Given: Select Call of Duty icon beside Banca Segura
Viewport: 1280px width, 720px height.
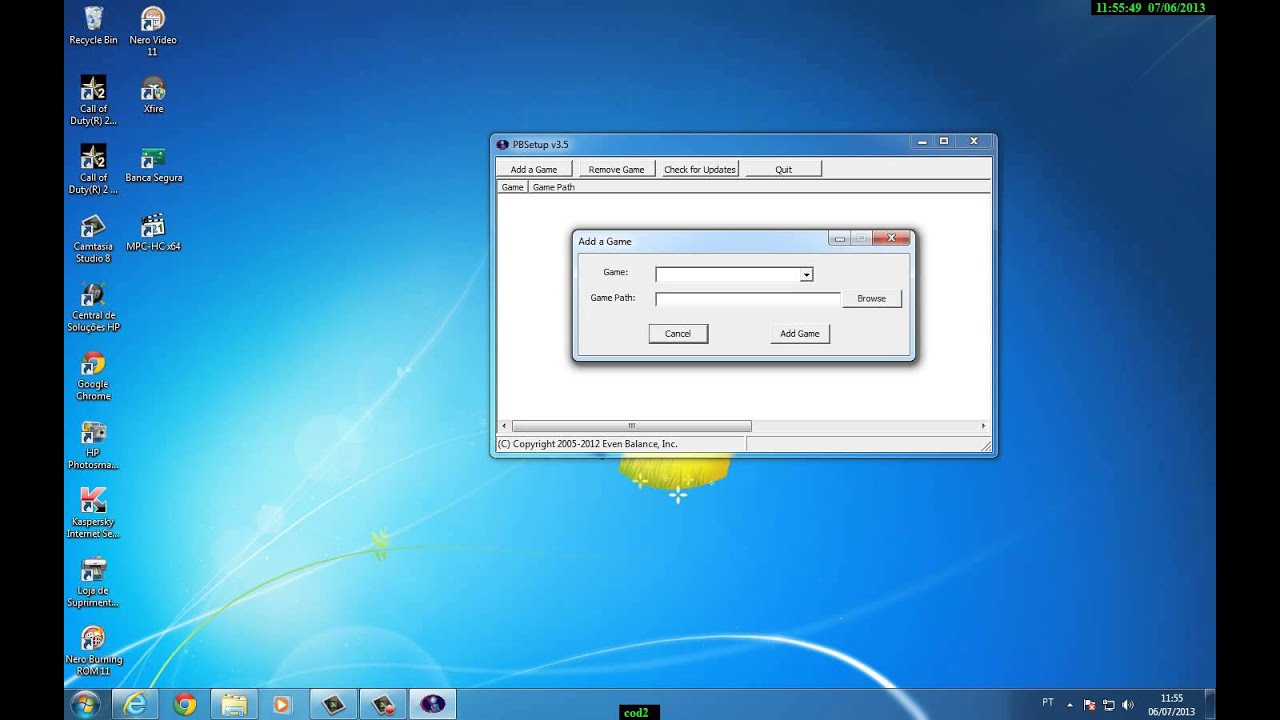Looking at the screenshot, I should coord(93,169).
